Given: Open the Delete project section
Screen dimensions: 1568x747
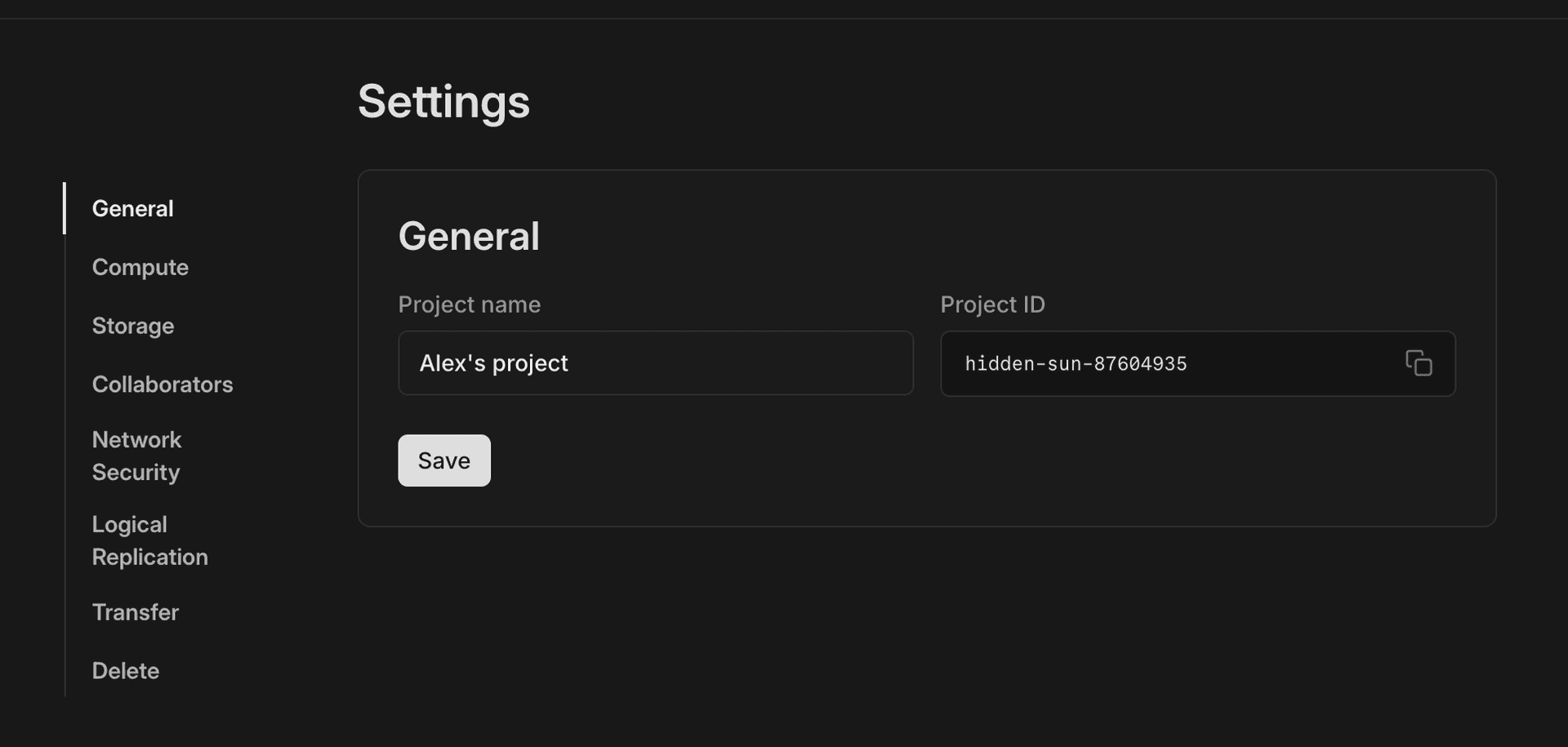Looking at the screenshot, I should pos(126,670).
